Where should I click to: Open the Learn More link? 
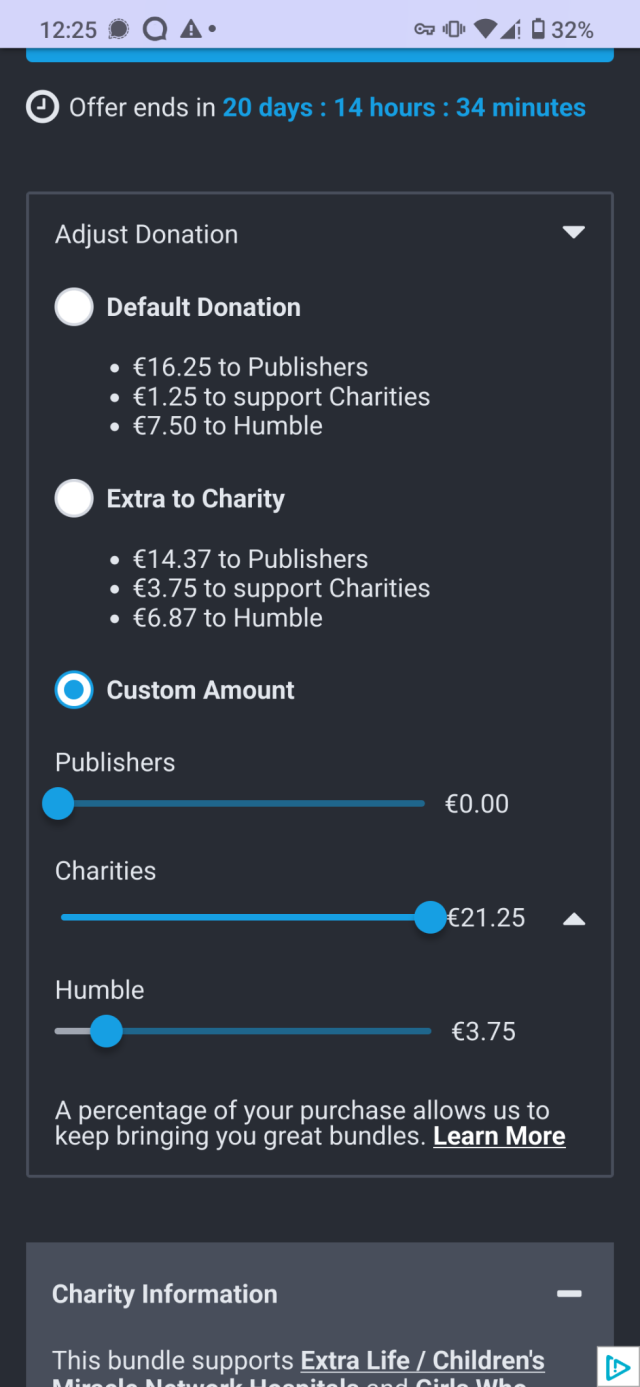point(498,1136)
